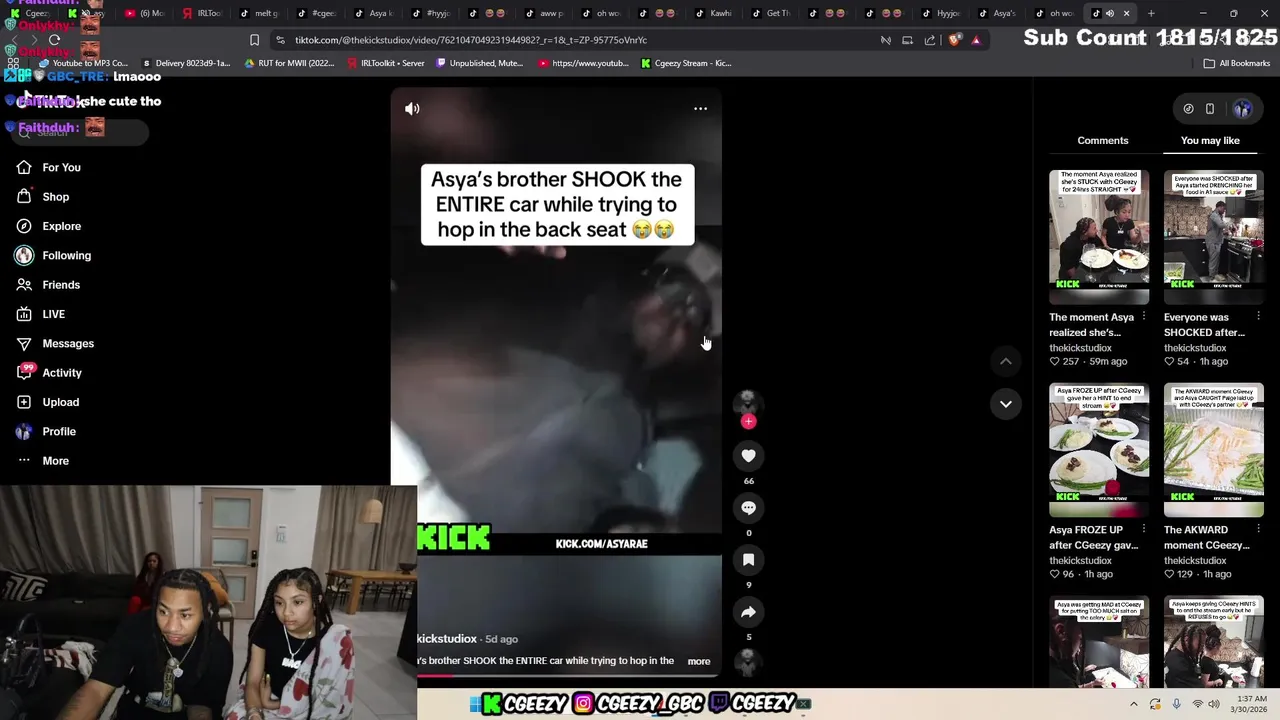Open options for 'The AWKWARD moment' card
The width and height of the screenshot is (1280, 720).
1258,529
